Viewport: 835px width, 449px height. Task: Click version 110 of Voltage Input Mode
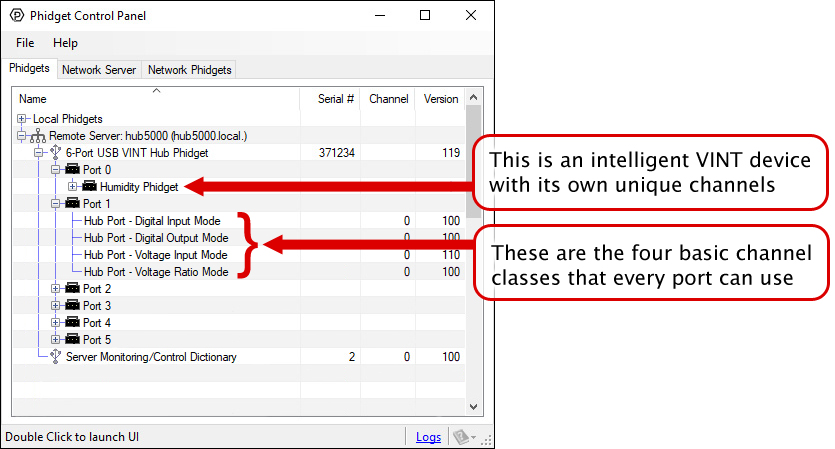point(451,255)
